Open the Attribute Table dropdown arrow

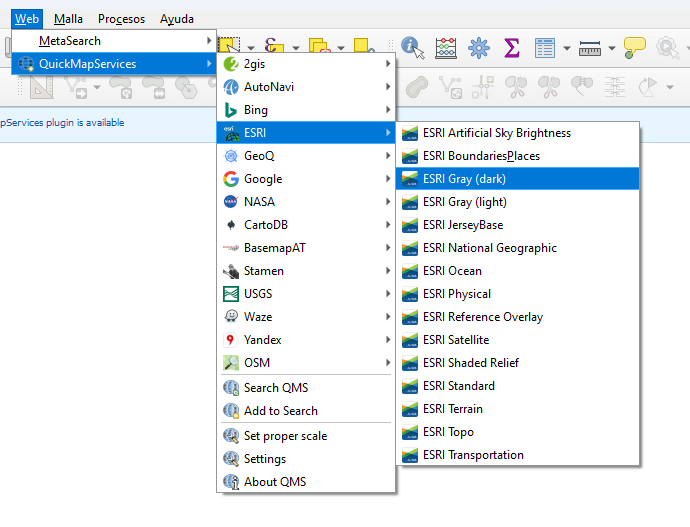coord(567,48)
